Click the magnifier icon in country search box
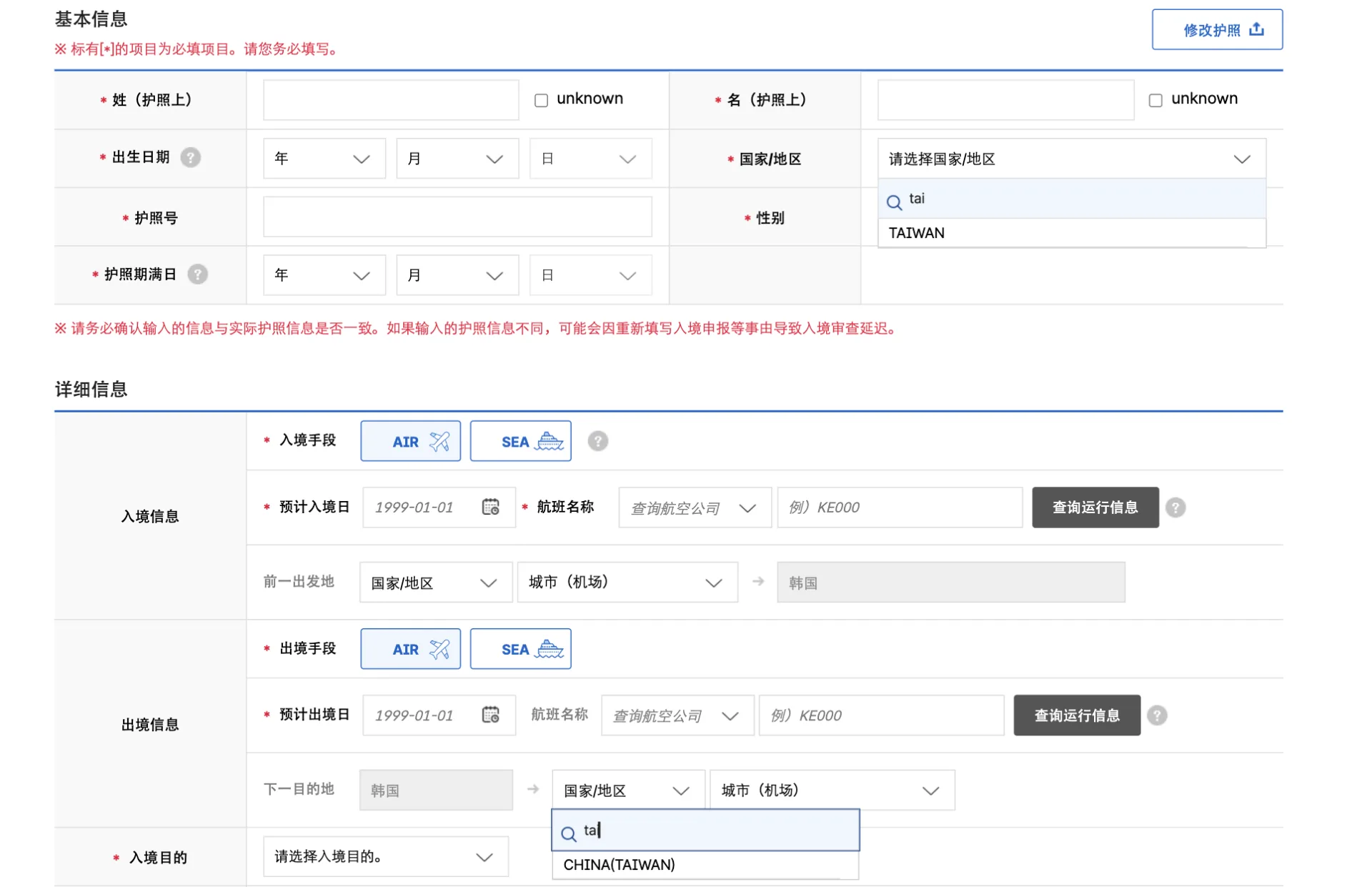This screenshot has width=1372, height=887. click(894, 202)
